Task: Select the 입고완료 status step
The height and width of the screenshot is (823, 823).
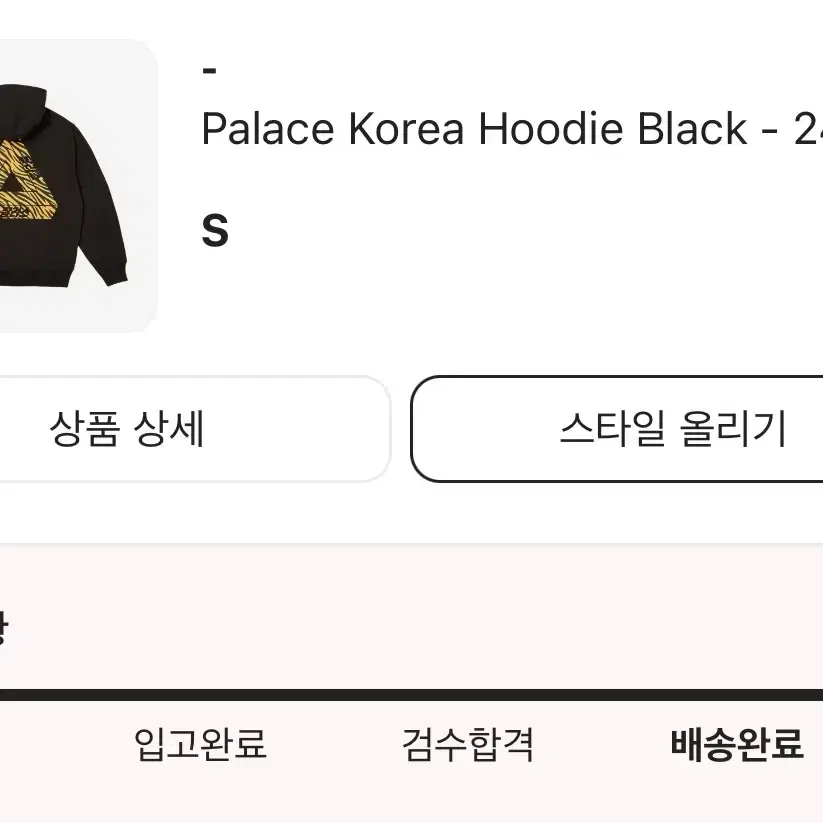Action: point(201,744)
